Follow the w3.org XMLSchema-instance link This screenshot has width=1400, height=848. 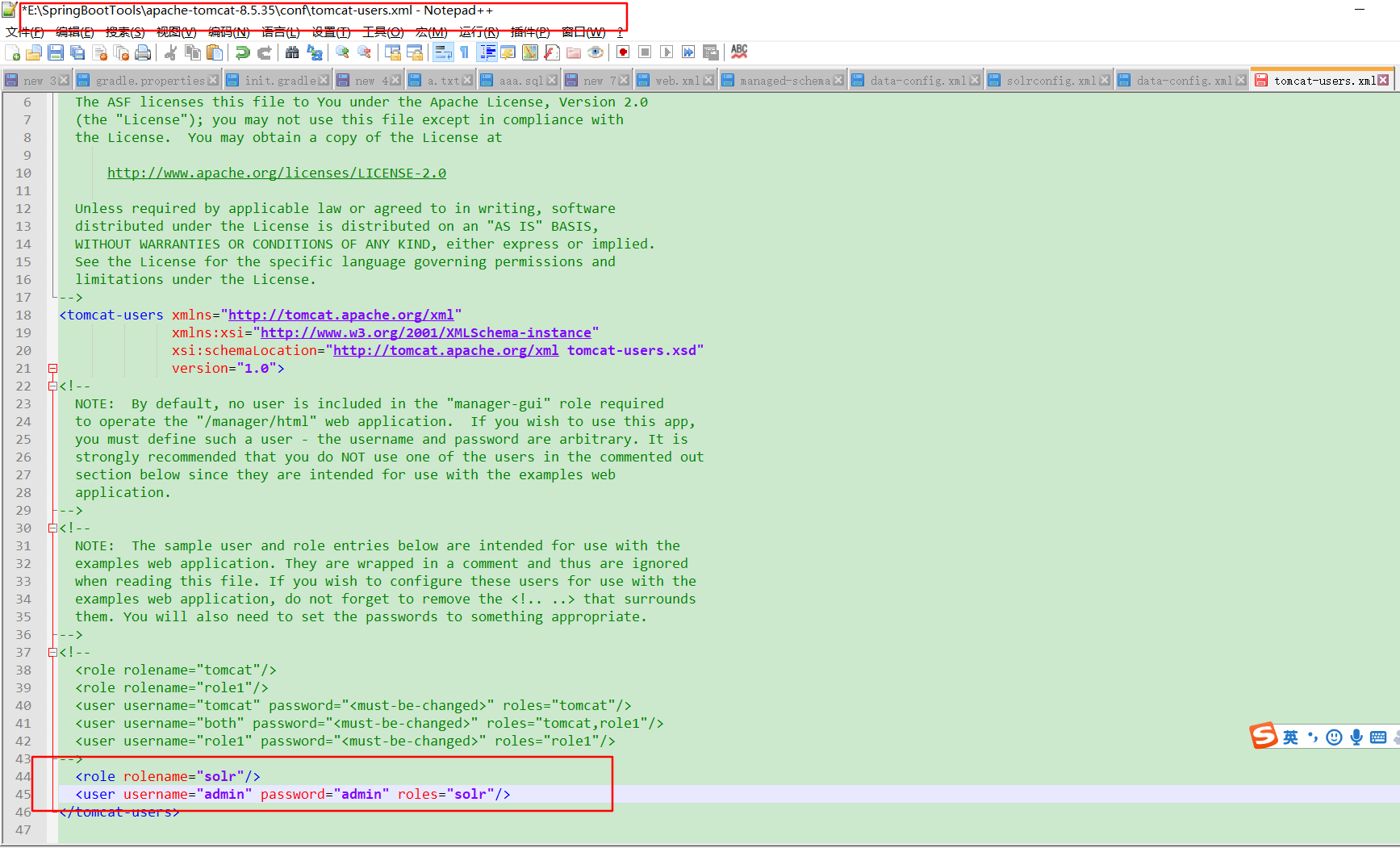point(426,332)
